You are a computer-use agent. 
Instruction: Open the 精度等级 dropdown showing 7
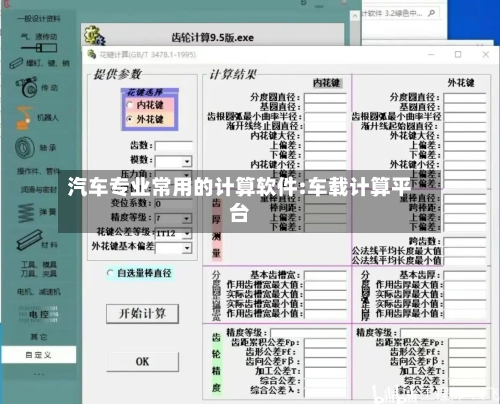pyautogui.click(x=187, y=219)
